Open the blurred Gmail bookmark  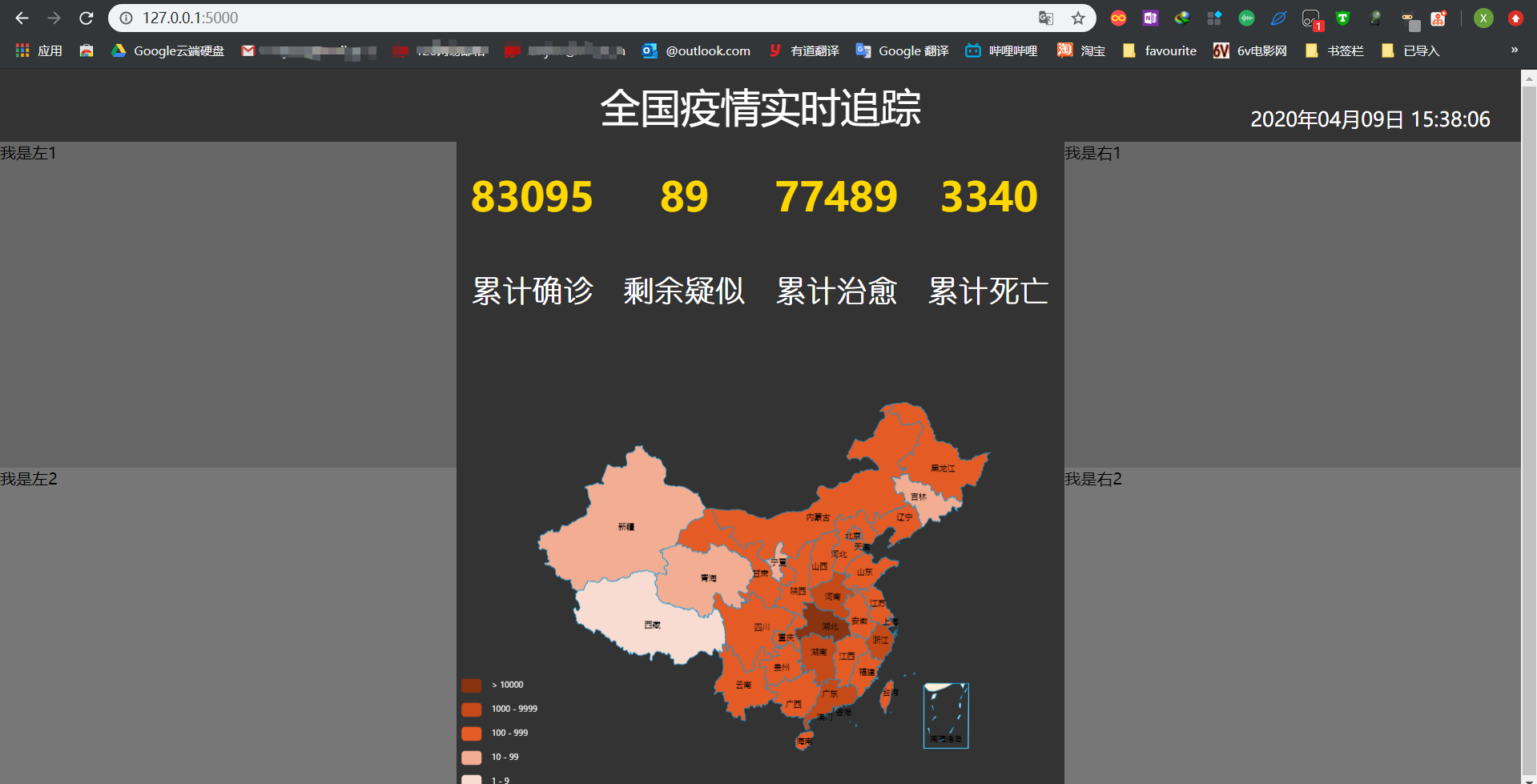coord(308,50)
